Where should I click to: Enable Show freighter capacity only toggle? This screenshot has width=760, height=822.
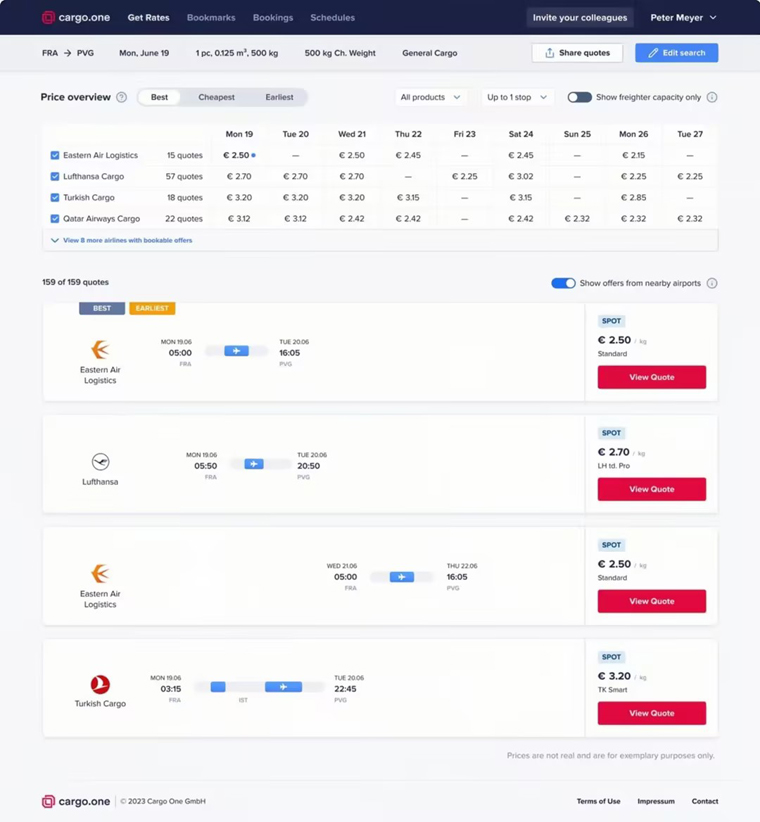[580, 97]
